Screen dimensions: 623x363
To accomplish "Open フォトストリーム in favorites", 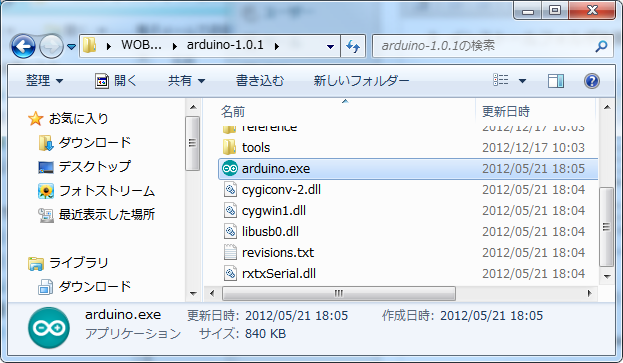I will point(107,191).
